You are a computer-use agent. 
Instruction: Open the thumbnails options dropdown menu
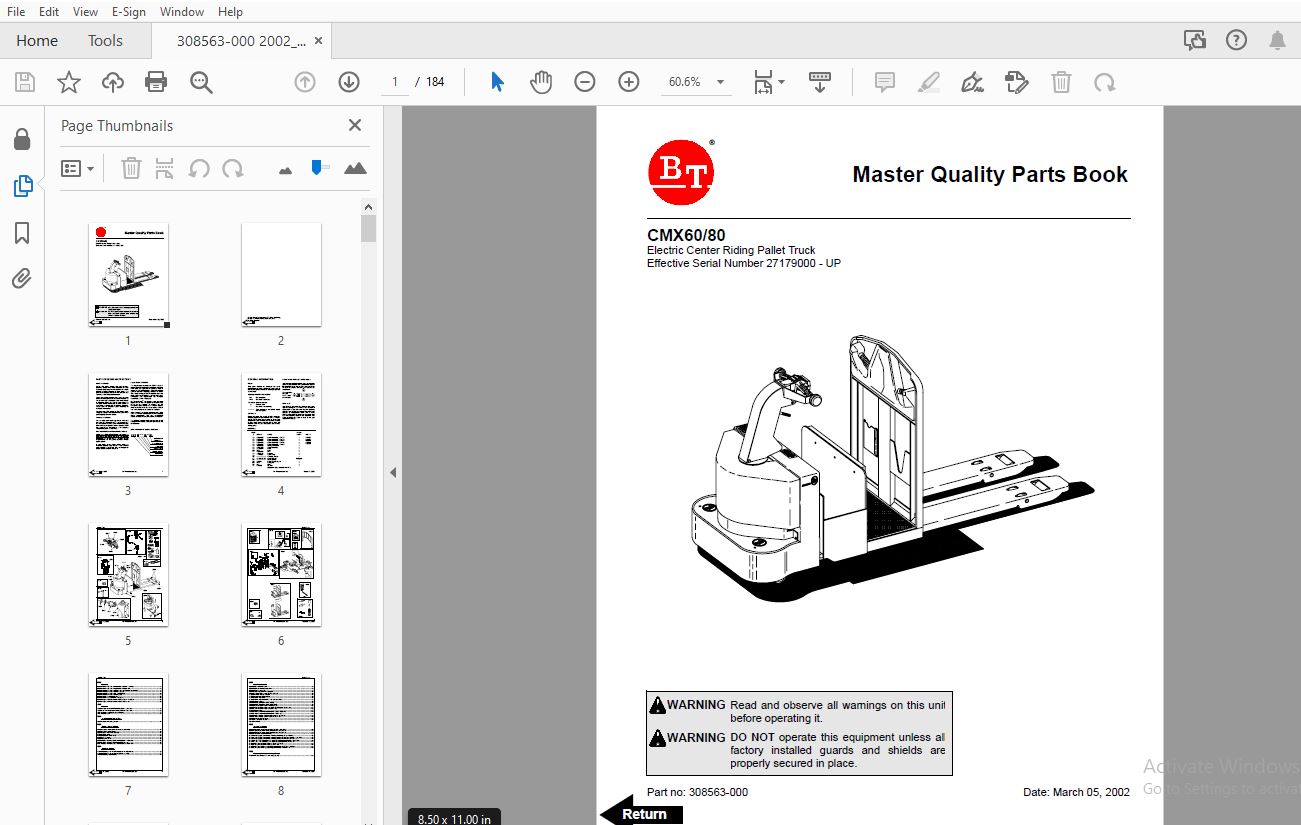[77, 169]
